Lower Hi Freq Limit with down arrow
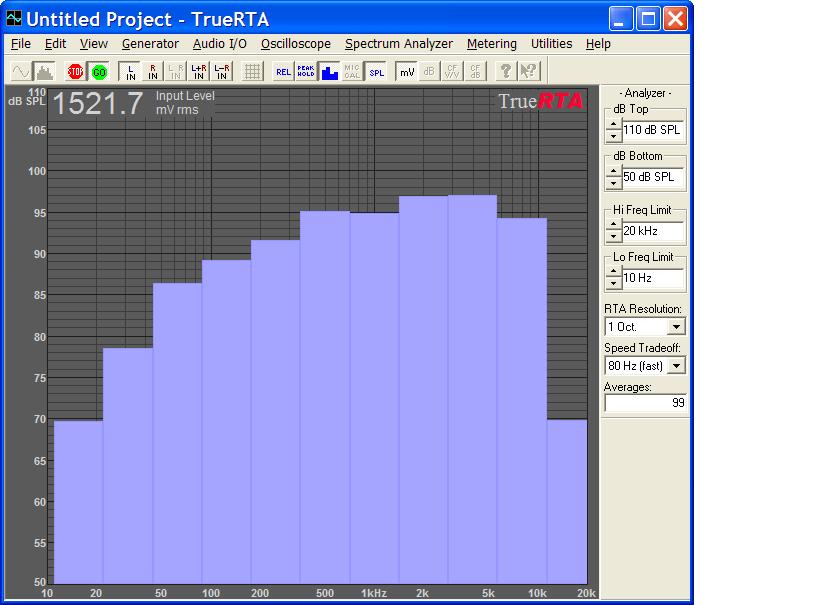840x605 pixels. (x=613, y=237)
